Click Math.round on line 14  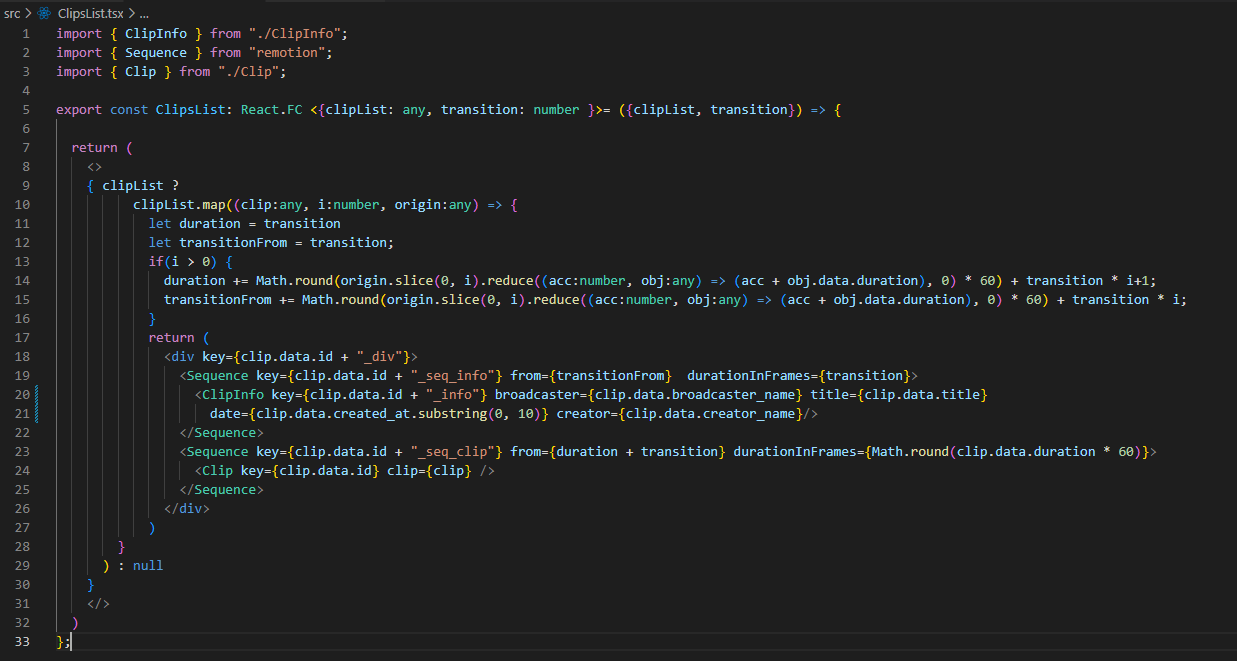[294, 280]
